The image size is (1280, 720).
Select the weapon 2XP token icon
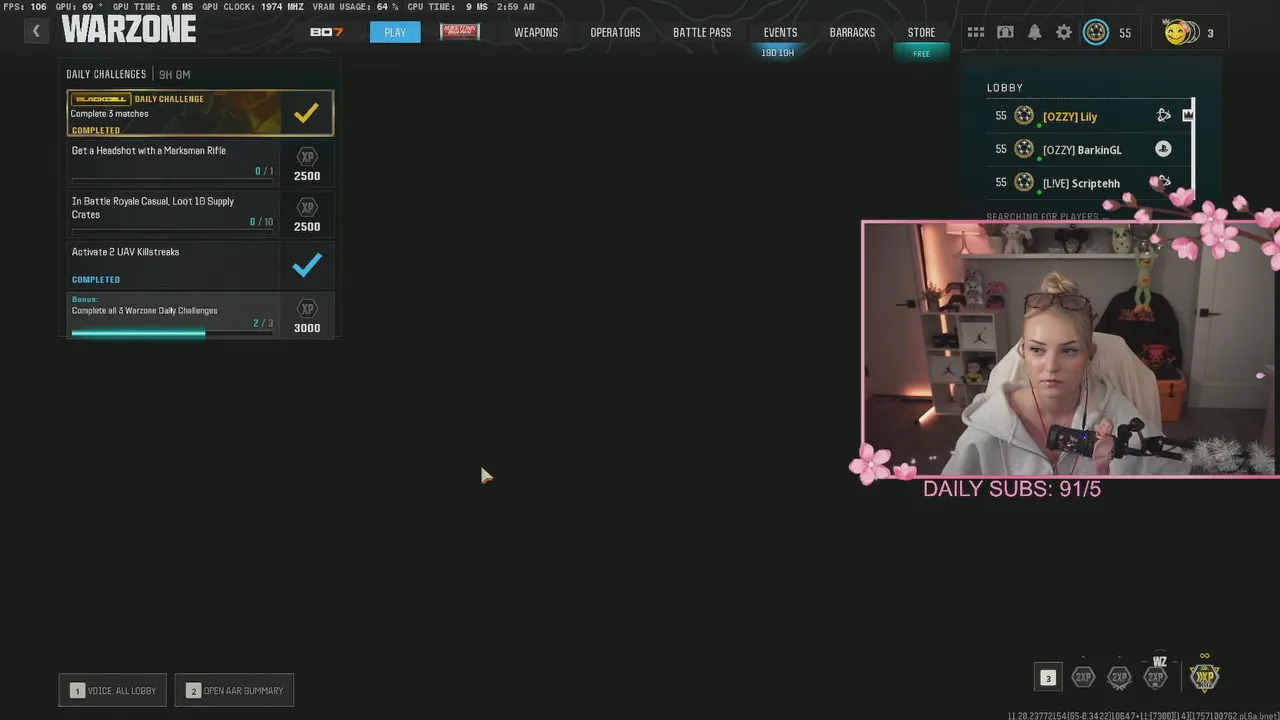(x=1119, y=677)
